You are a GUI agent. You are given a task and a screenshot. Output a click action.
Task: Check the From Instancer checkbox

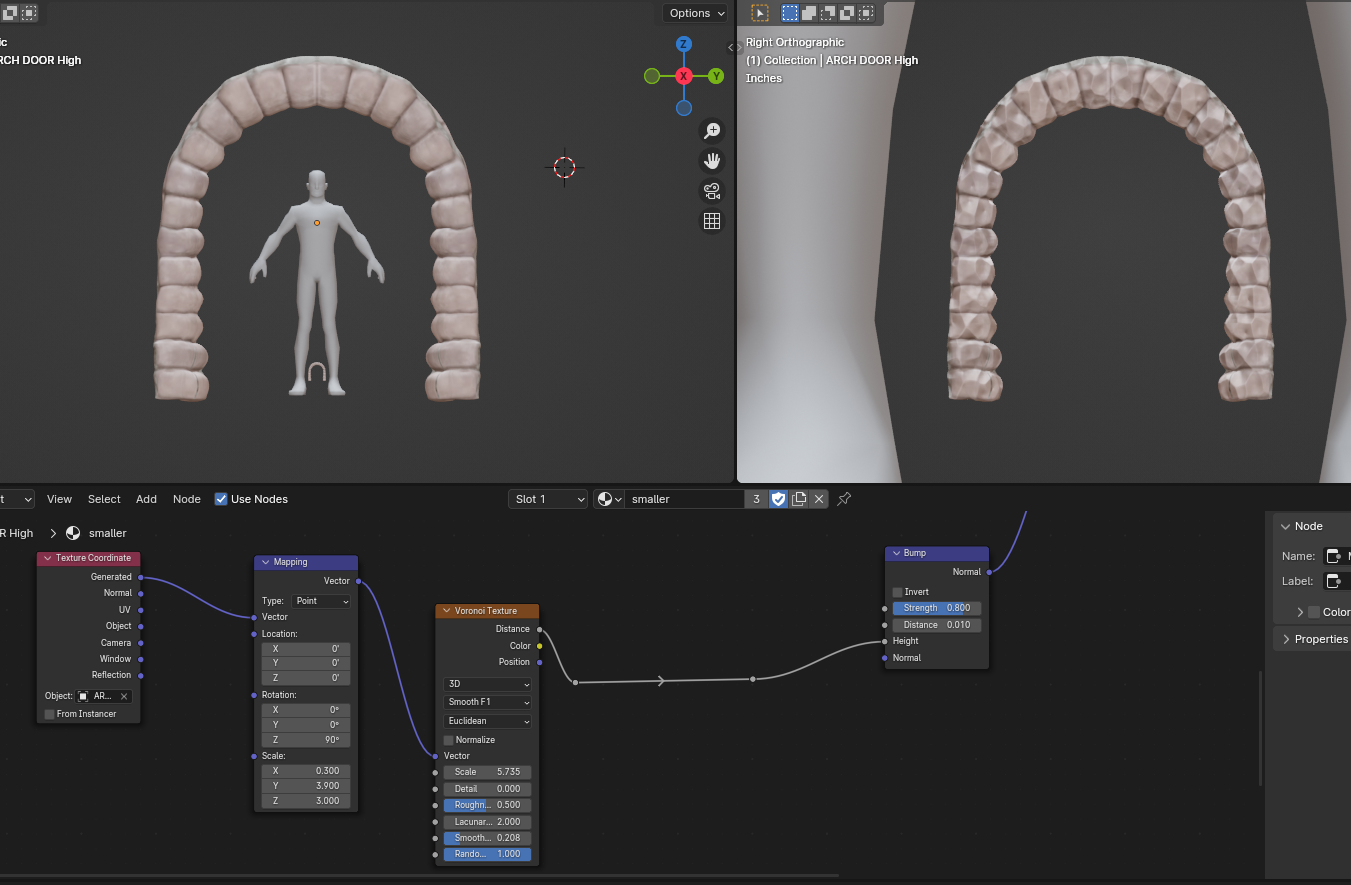50,714
